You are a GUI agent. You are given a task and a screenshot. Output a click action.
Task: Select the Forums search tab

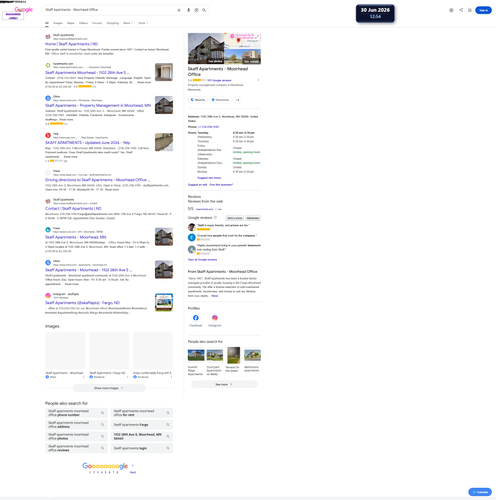coord(97,23)
